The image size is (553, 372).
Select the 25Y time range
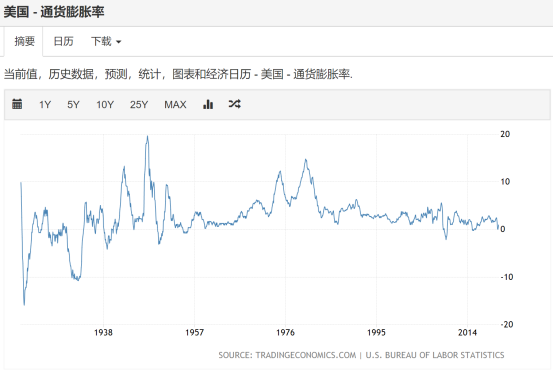[139, 105]
